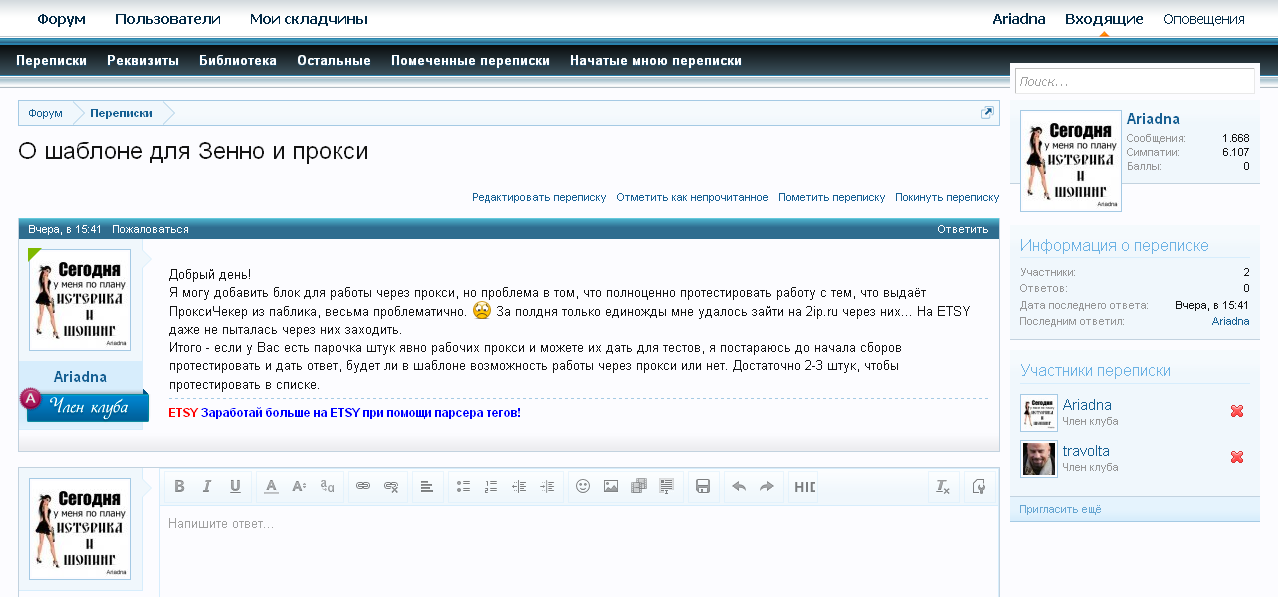The width and height of the screenshot is (1278, 597).
Task: Open Мои складчины top menu
Action: (x=309, y=19)
